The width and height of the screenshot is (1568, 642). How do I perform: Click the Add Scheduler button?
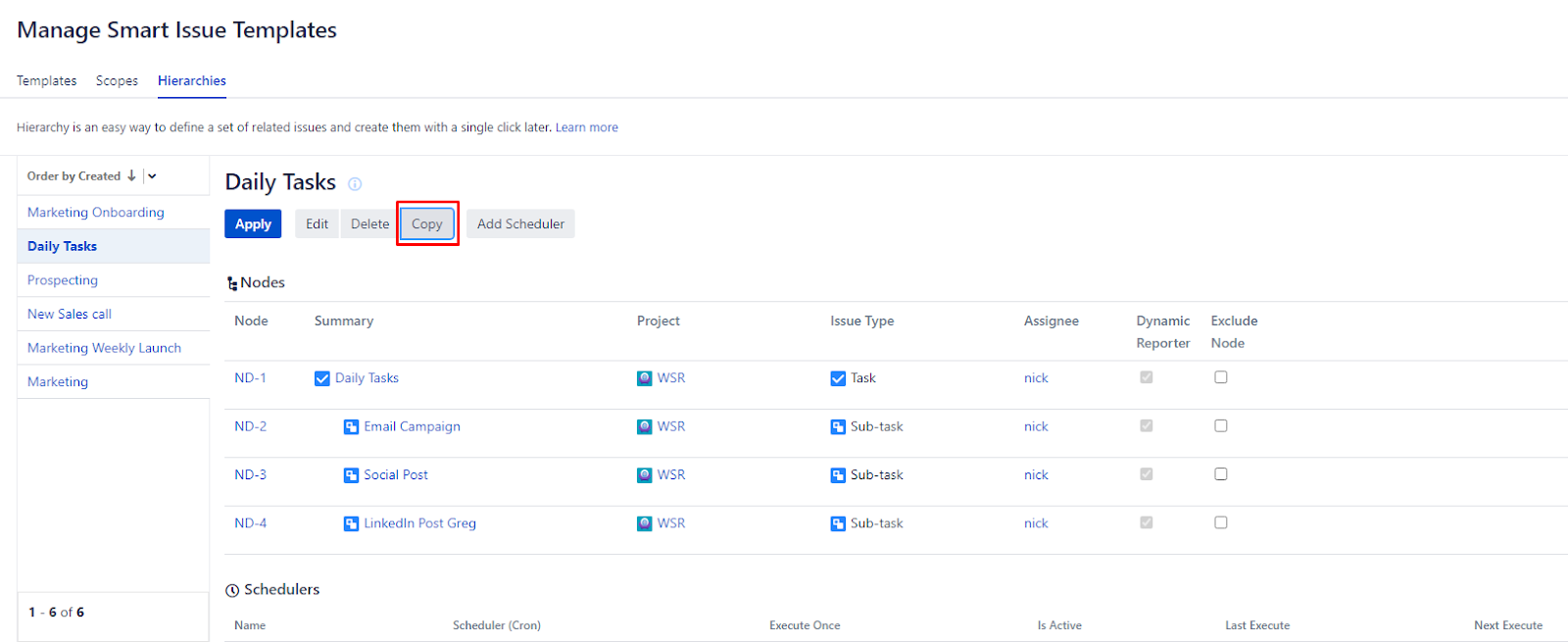[520, 224]
